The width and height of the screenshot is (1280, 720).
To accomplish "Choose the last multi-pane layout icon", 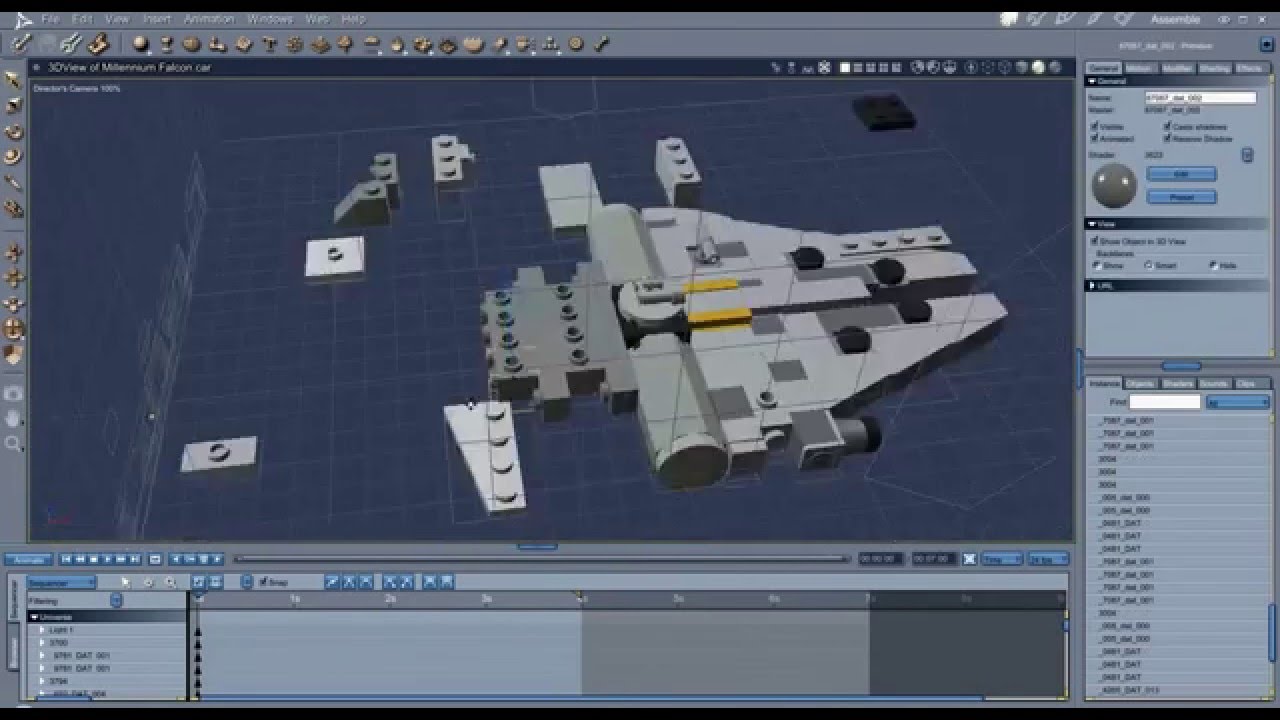I will tap(895, 68).
